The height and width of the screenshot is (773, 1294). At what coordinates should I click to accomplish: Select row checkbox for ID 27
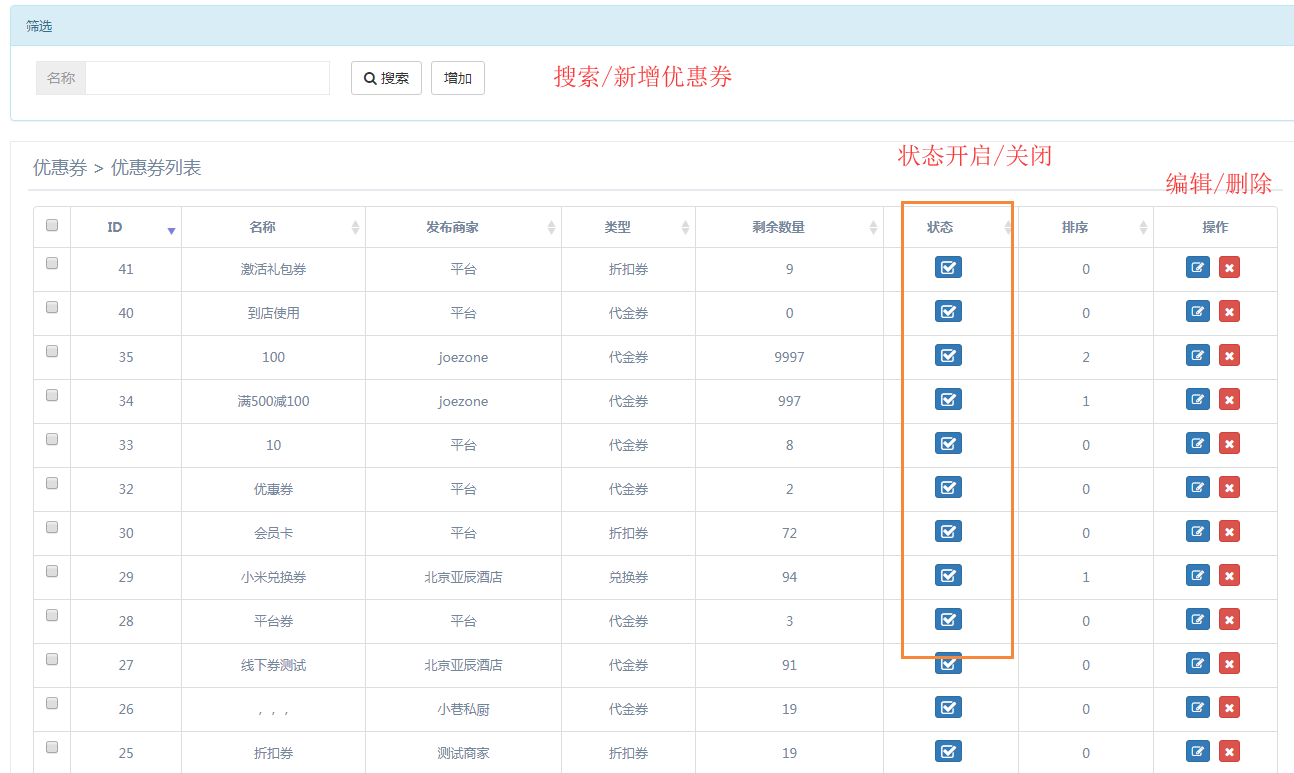pyautogui.click(x=52, y=659)
